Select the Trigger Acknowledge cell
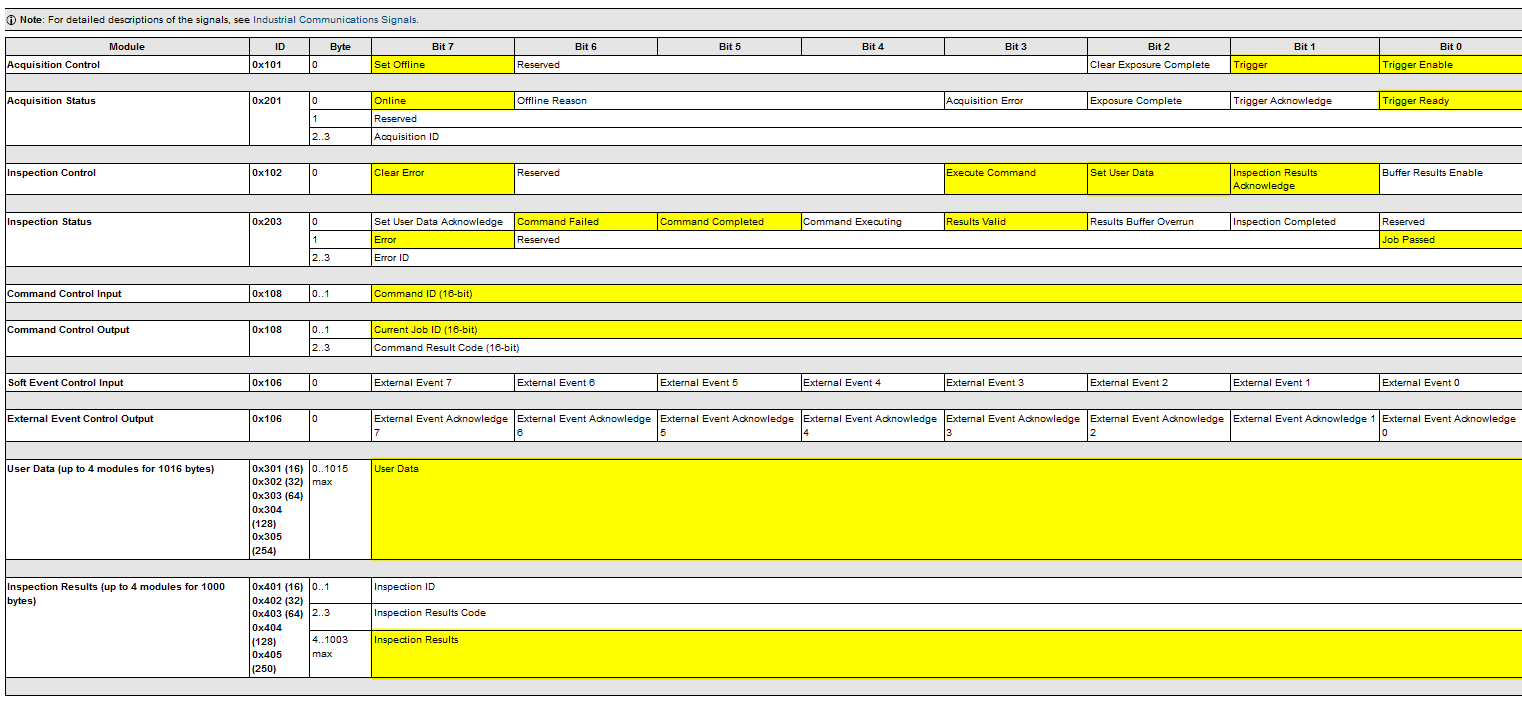The height and width of the screenshot is (708, 1522). click(x=1305, y=101)
